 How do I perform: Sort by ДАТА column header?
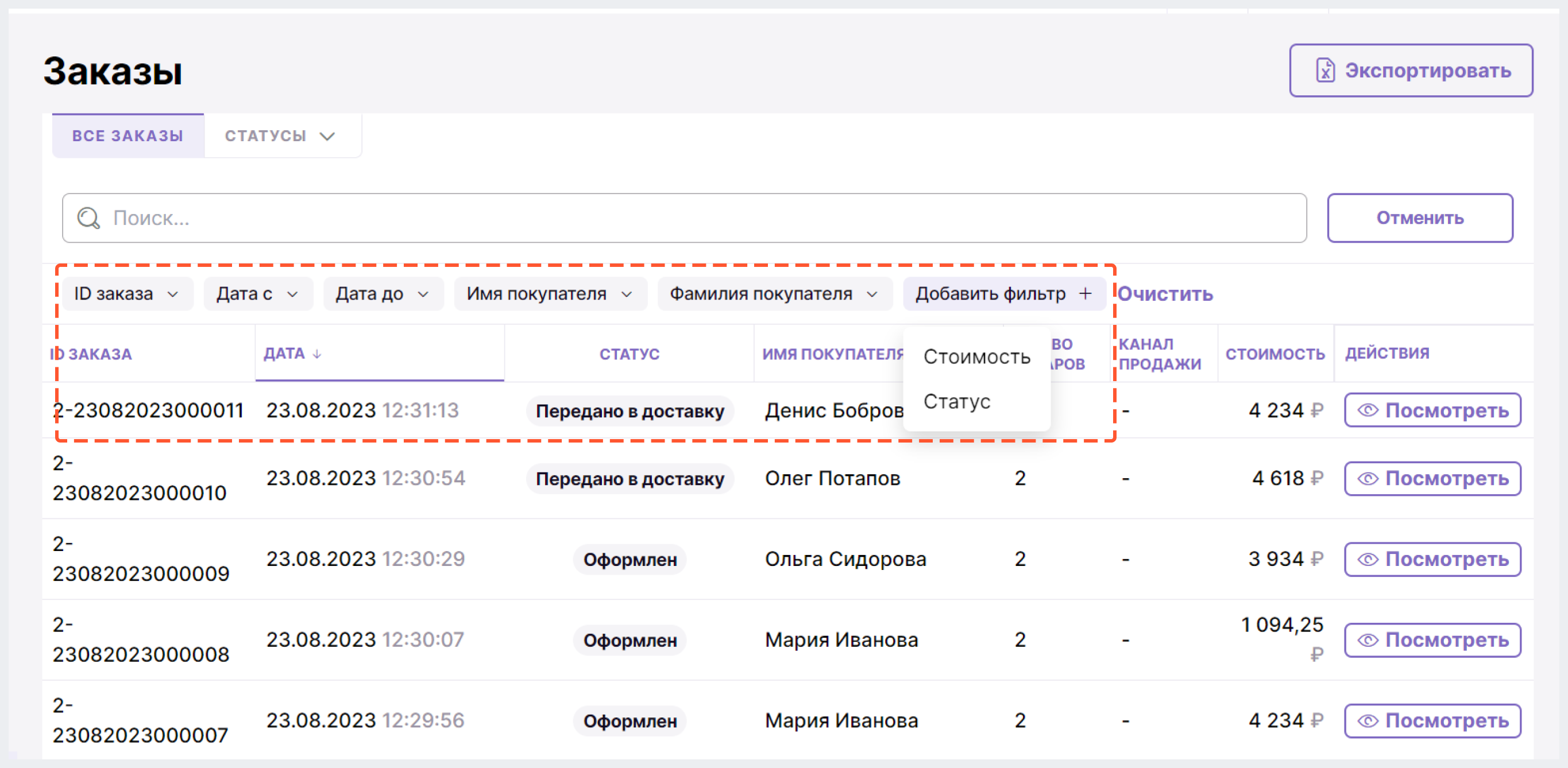pos(379,354)
